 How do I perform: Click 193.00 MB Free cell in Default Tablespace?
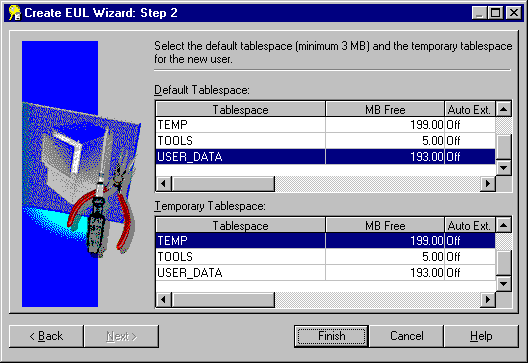(385, 157)
